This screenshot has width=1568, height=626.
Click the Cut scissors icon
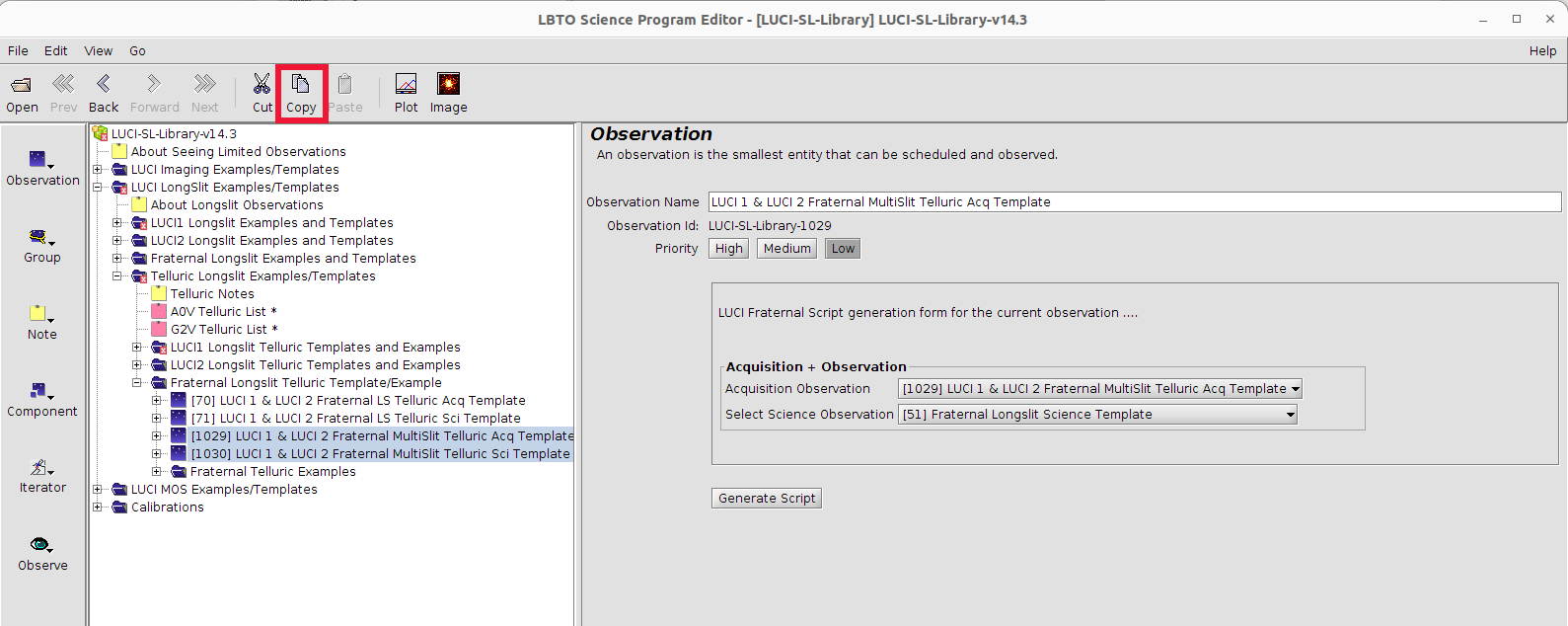(261, 84)
